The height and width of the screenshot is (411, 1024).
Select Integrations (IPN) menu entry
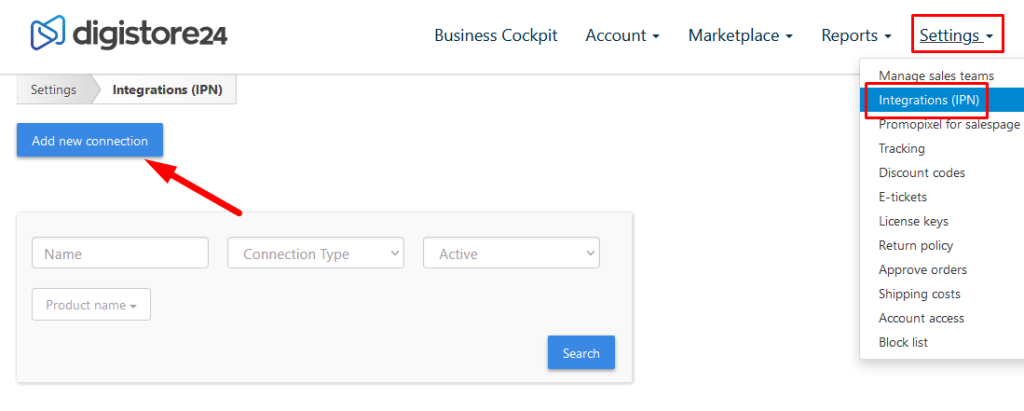pyautogui.click(x=942, y=100)
